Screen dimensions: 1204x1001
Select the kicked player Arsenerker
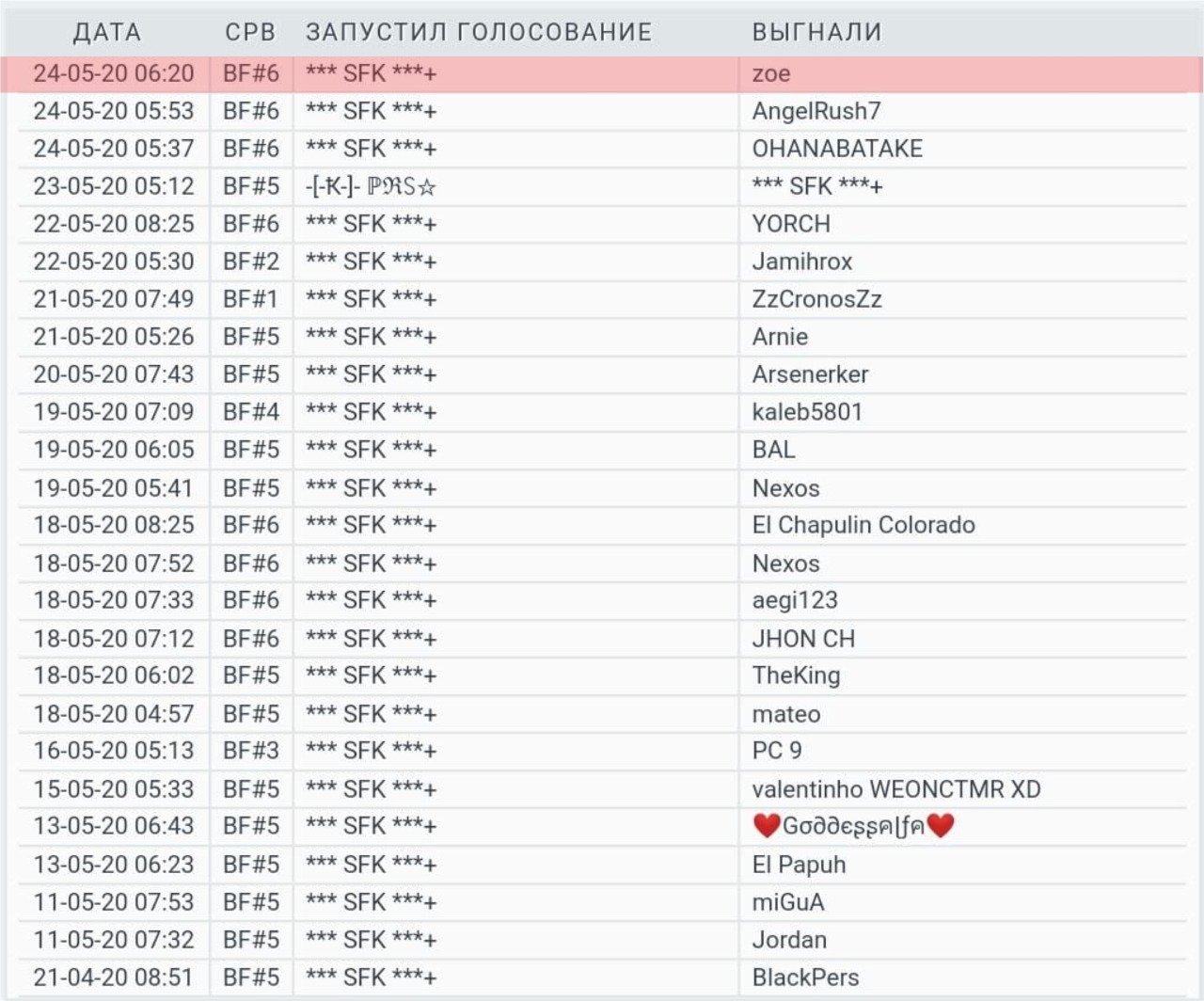(810, 374)
